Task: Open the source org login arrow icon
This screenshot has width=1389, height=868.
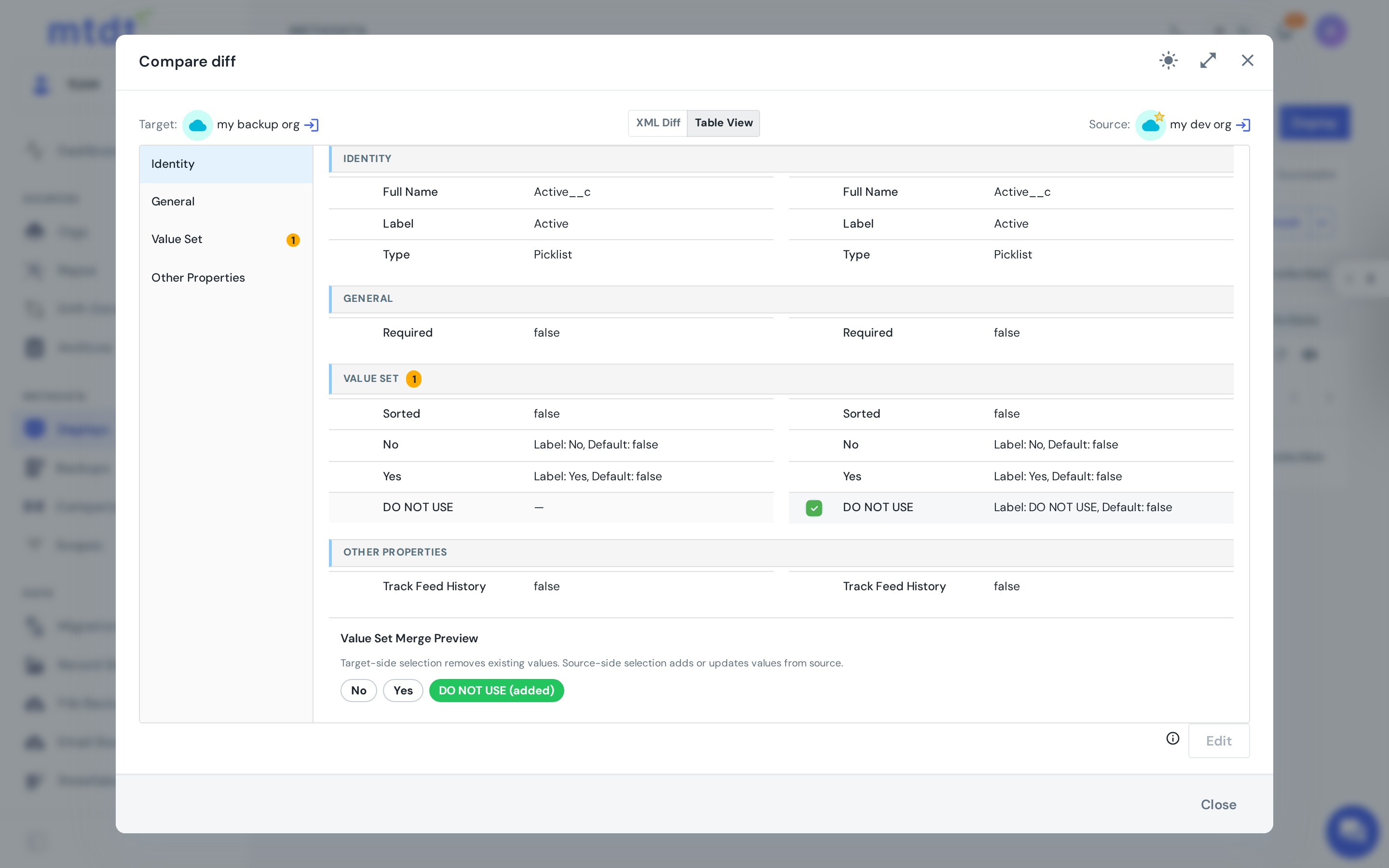Action: 1243,124
